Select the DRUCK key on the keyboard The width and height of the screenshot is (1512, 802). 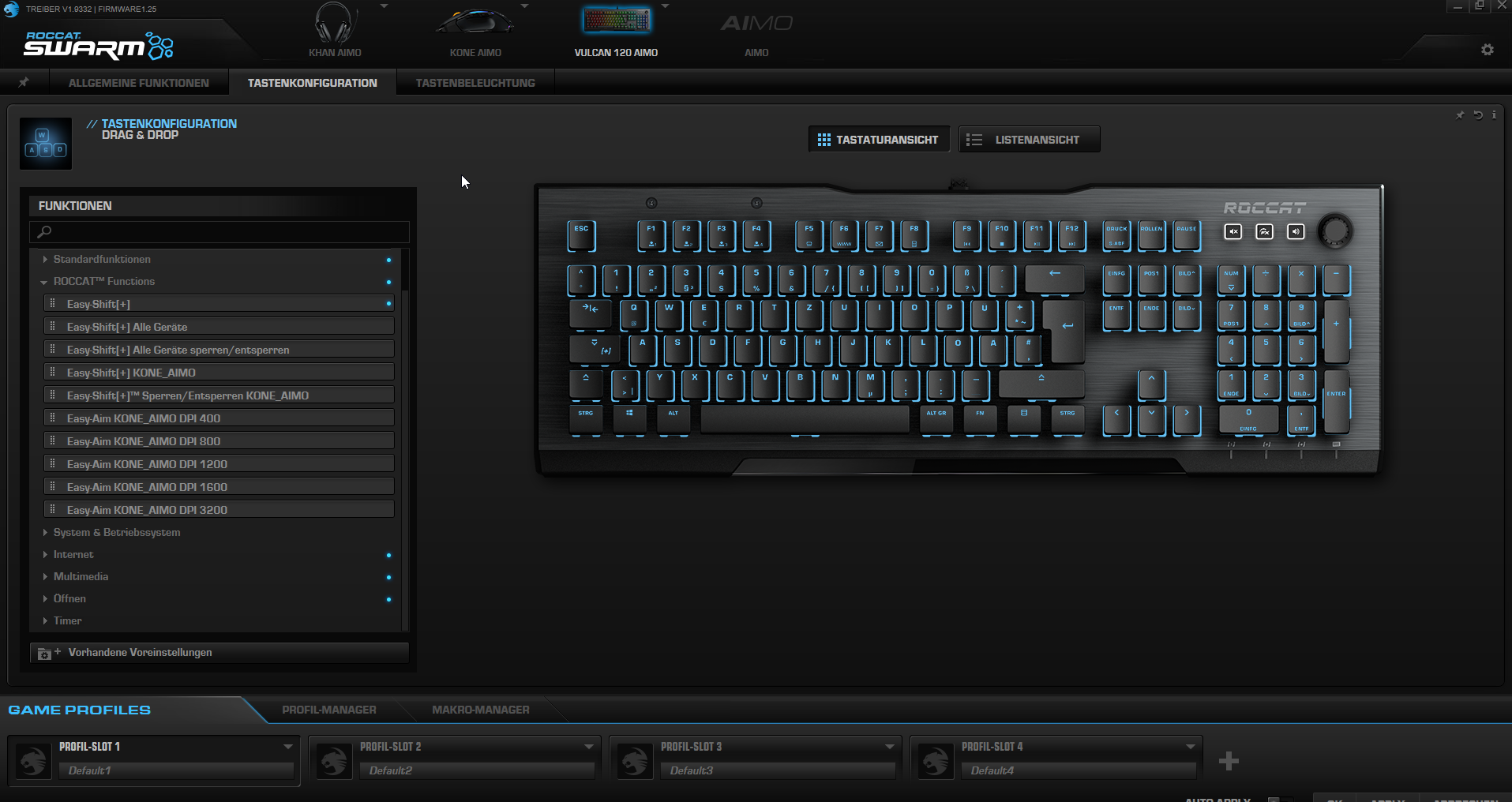[x=1116, y=235]
